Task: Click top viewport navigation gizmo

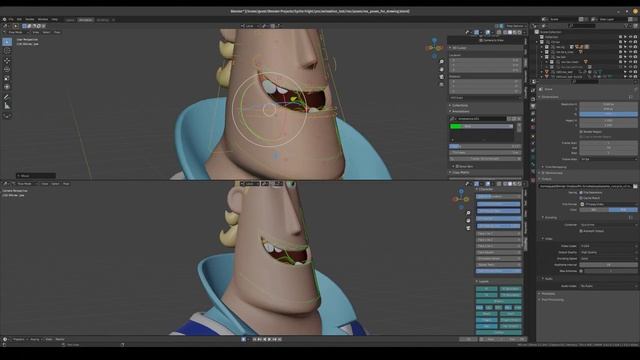Action: pyautogui.click(x=434, y=48)
